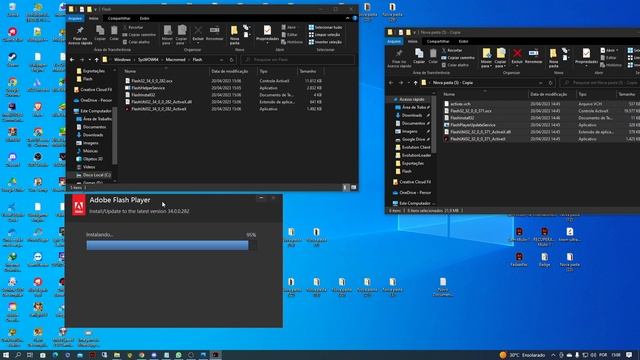Open address history dropdown in Nova pasta window
Image resolution: width=640 pixels, height=360 pixels.
pos(541,83)
